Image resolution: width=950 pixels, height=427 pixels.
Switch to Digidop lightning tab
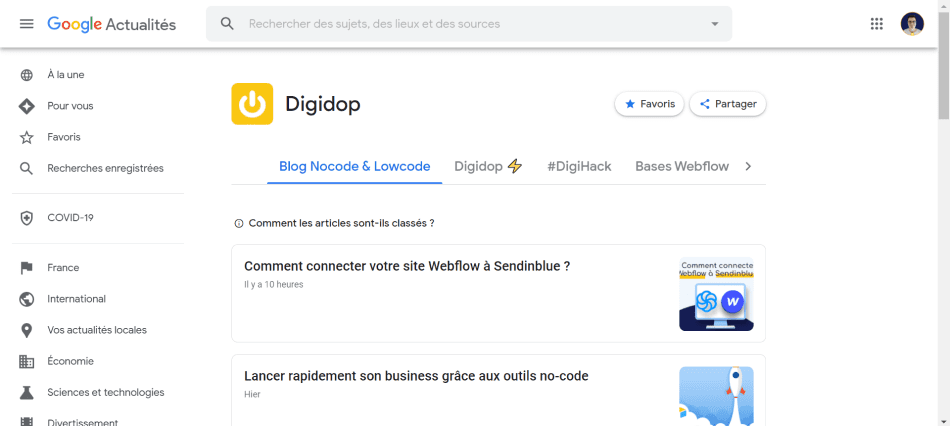(x=488, y=167)
